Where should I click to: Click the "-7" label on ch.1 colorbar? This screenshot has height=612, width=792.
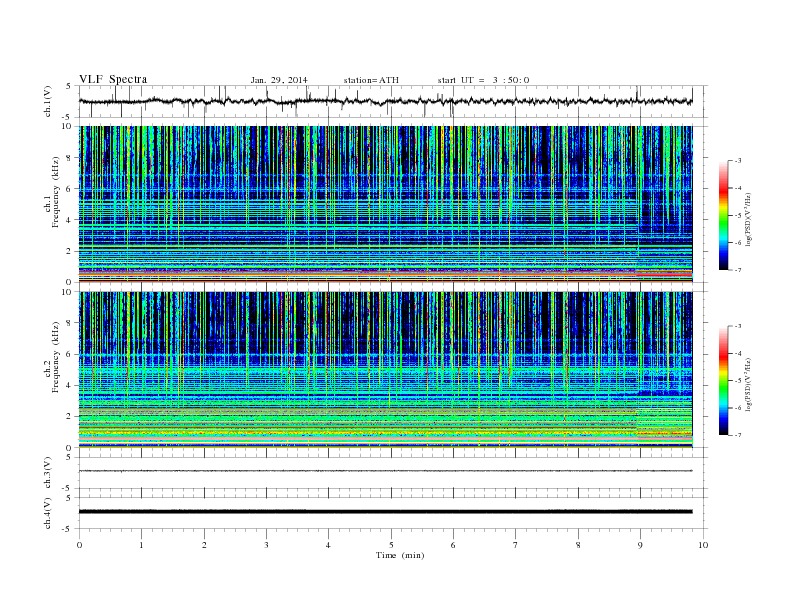(738, 270)
